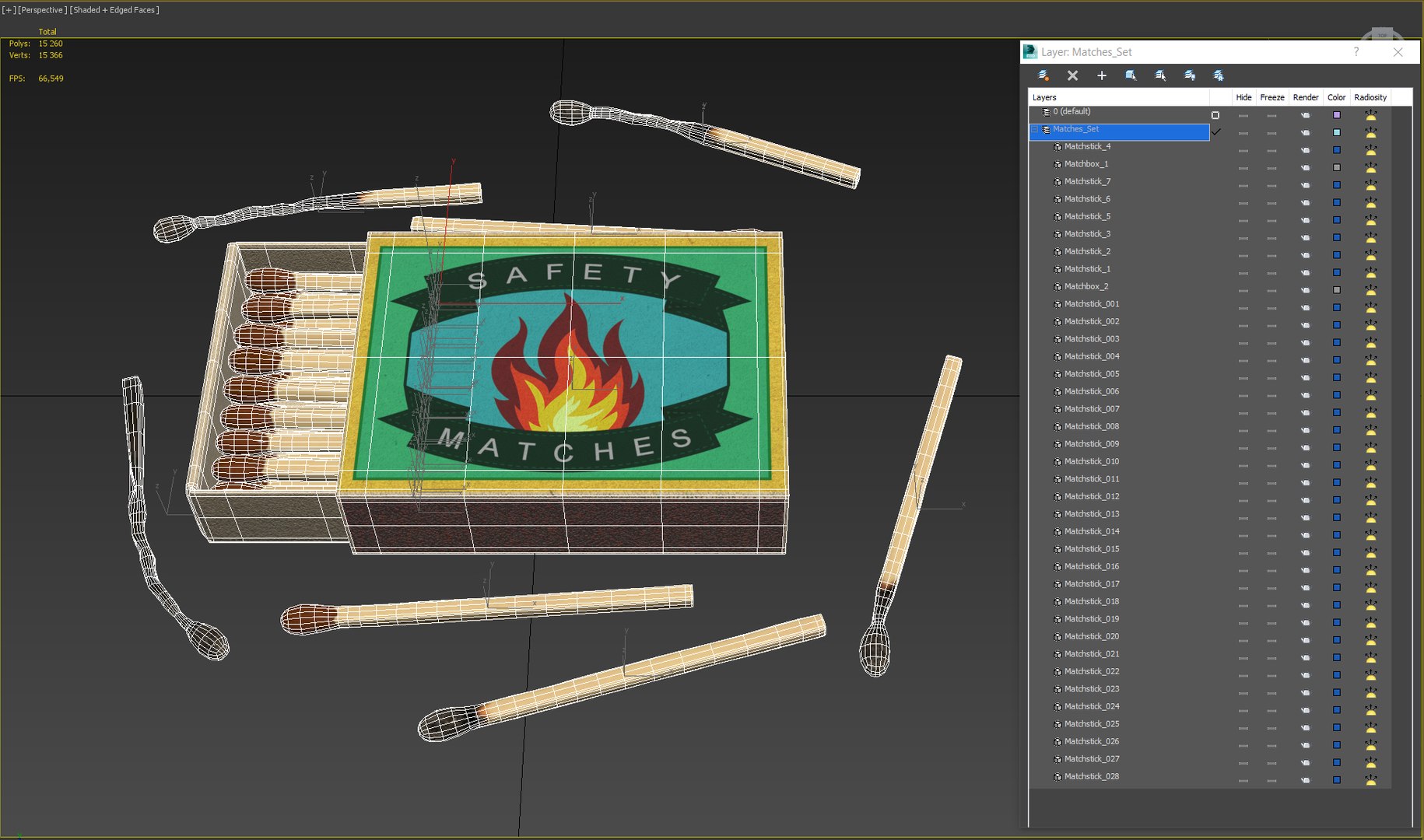
Task: Click the Freeze column header
Action: 1272,97
